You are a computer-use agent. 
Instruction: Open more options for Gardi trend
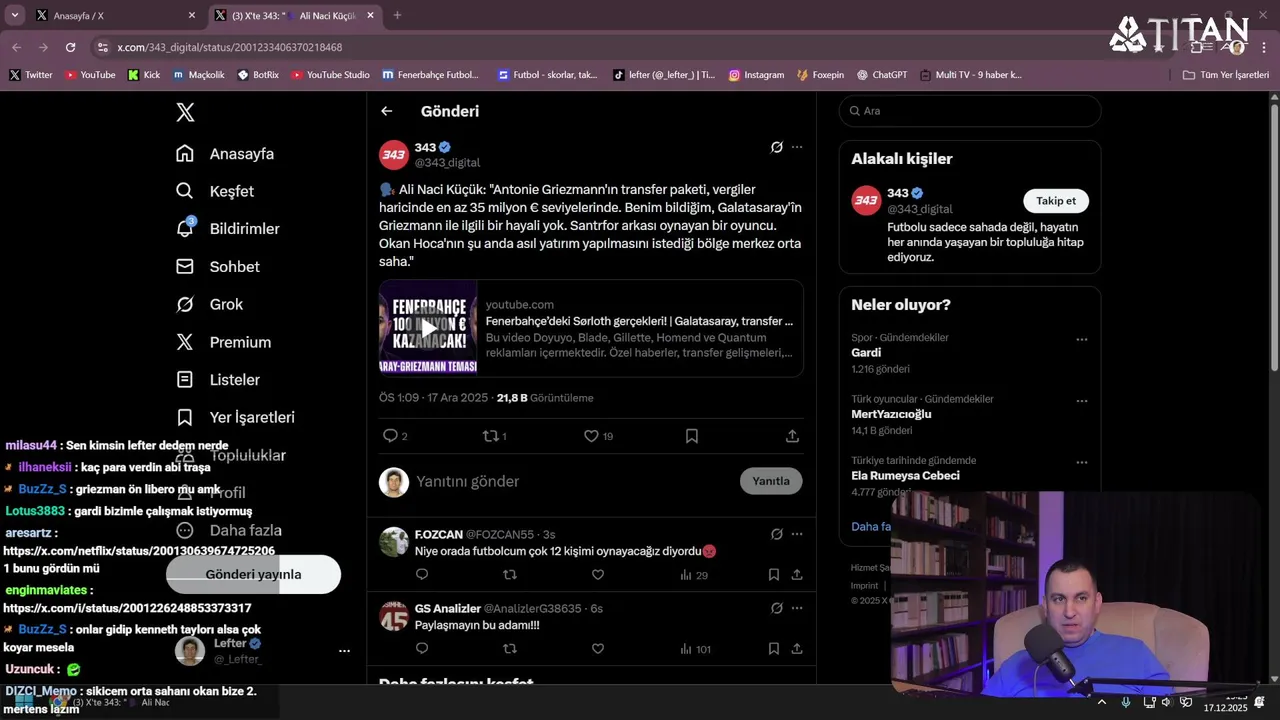point(1081,340)
